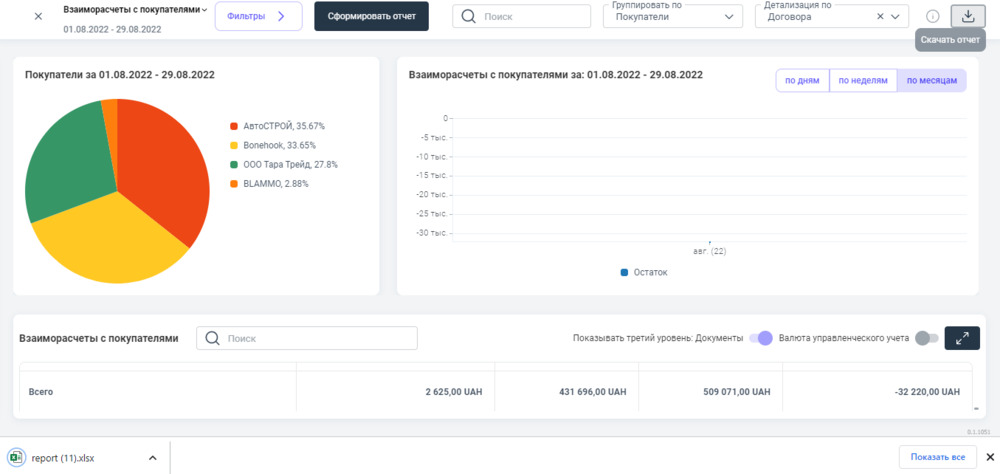1000x474 pixels.
Task: Clear the Договора detalization selection
Action: pos(879,17)
